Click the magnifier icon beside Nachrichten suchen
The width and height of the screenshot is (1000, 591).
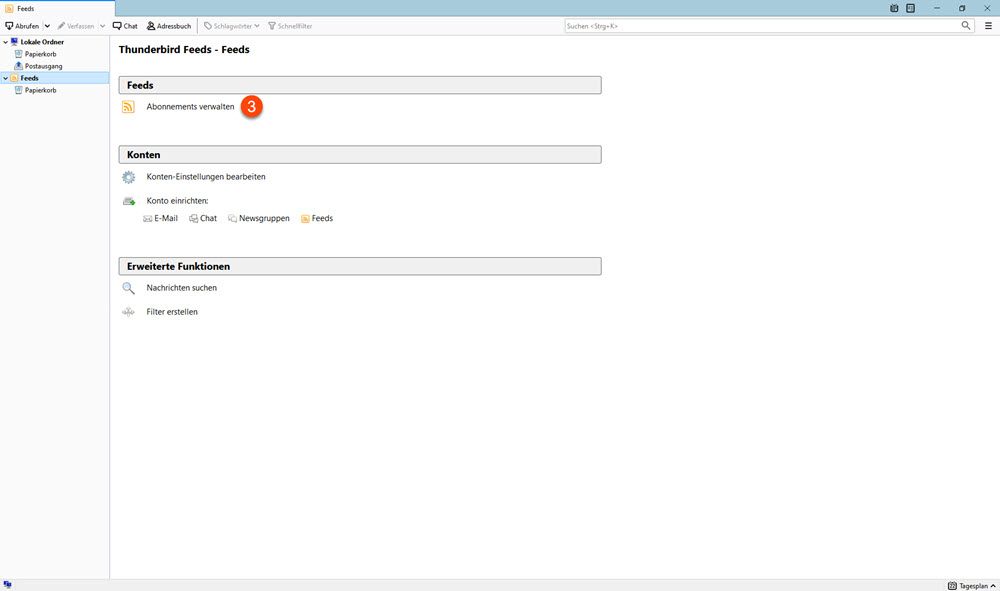(x=128, y=288)
